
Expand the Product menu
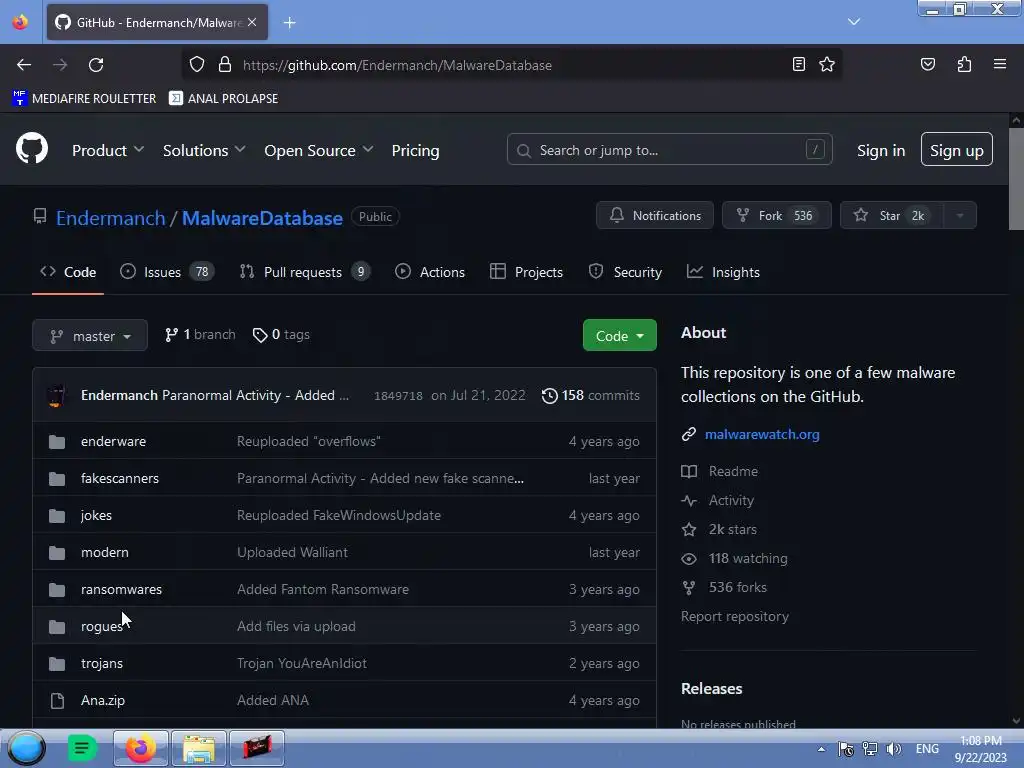(108, 150)
